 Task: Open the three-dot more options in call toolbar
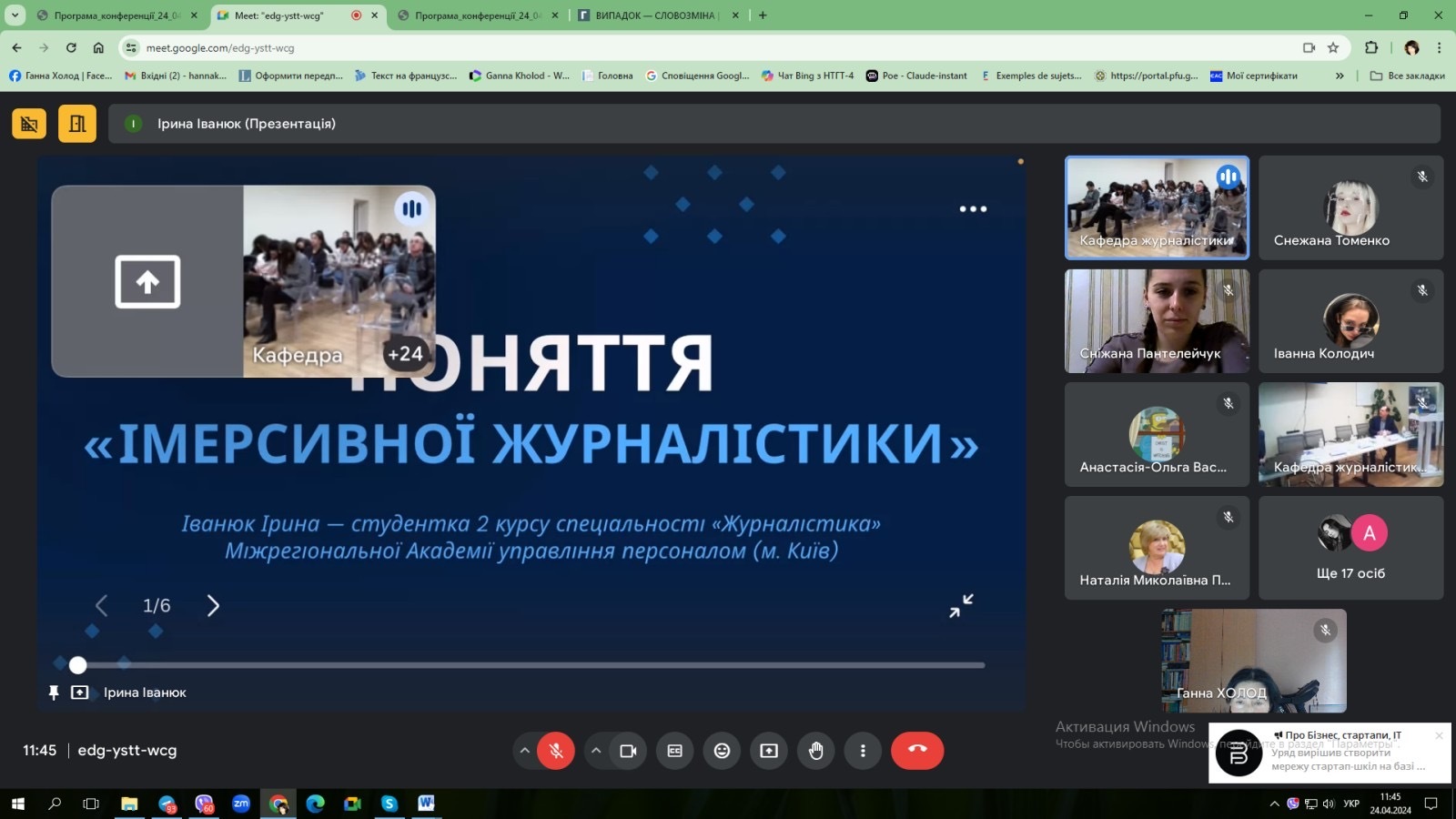[863, 751]
